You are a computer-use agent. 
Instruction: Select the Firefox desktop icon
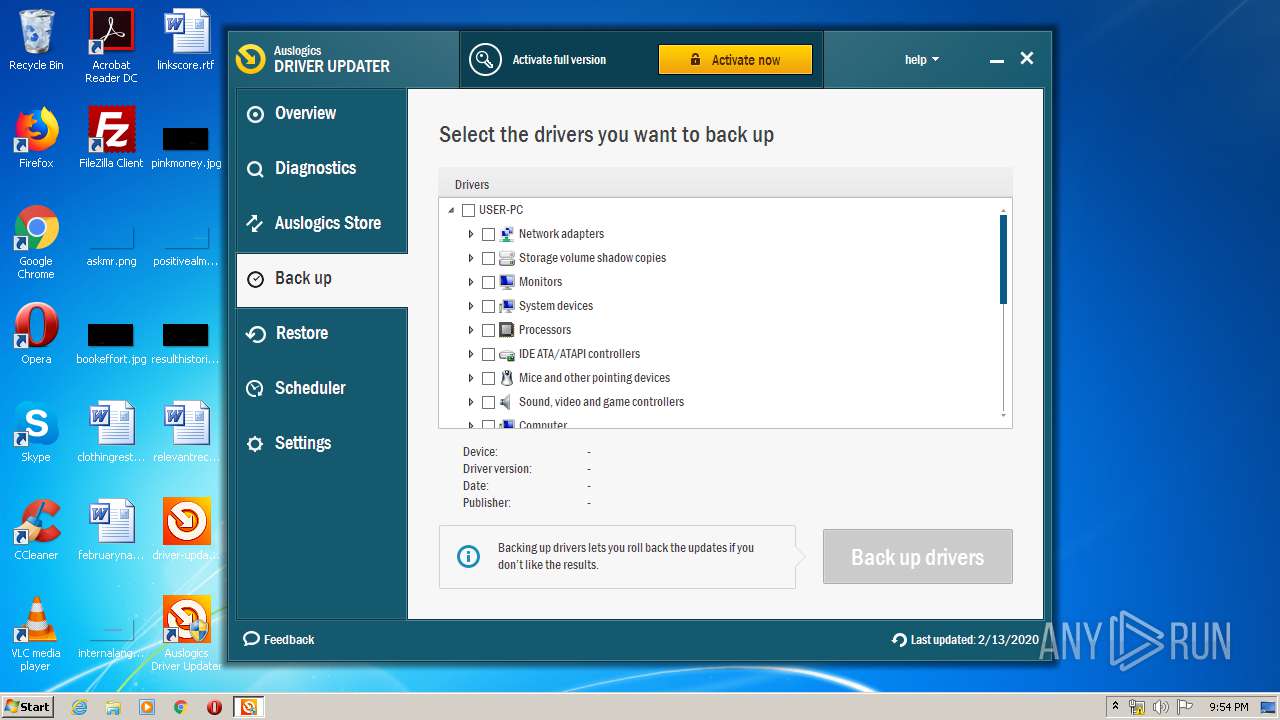point(36,138)
